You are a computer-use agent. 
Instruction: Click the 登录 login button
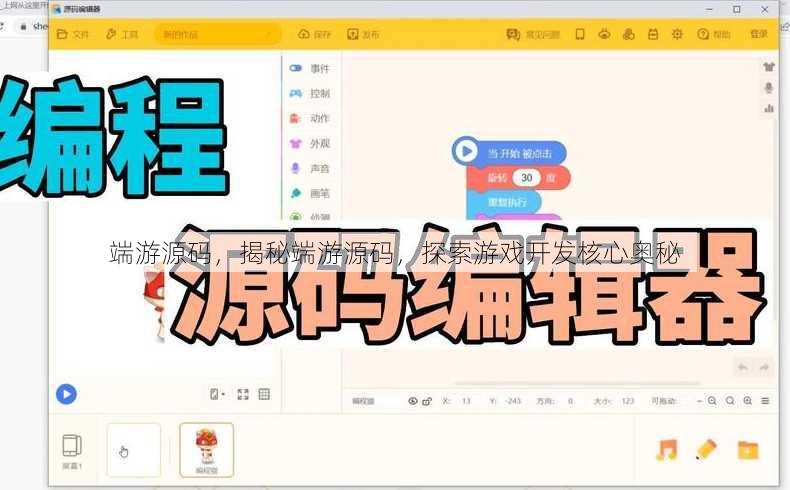pyautogui.click(x=759, y=34)
